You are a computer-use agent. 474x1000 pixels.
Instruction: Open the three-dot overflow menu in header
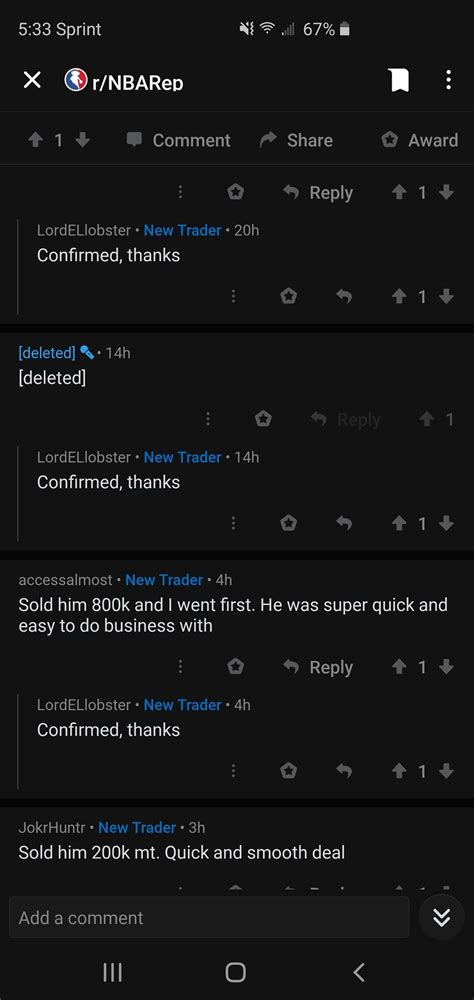point(448,80)
